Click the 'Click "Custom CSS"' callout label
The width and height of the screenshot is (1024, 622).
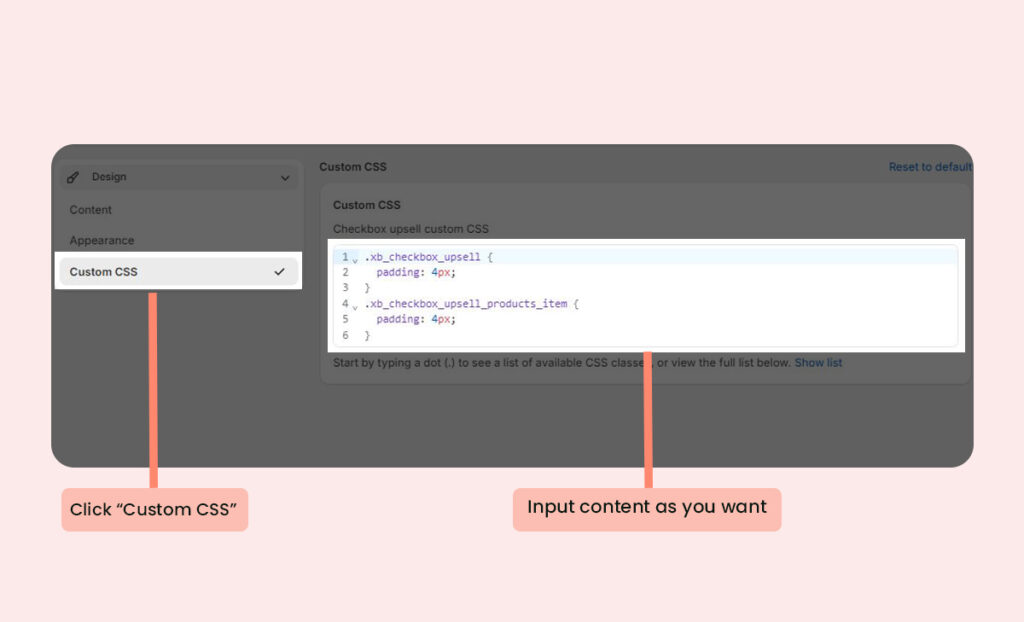pyautogui.click(x=154, y=510)
